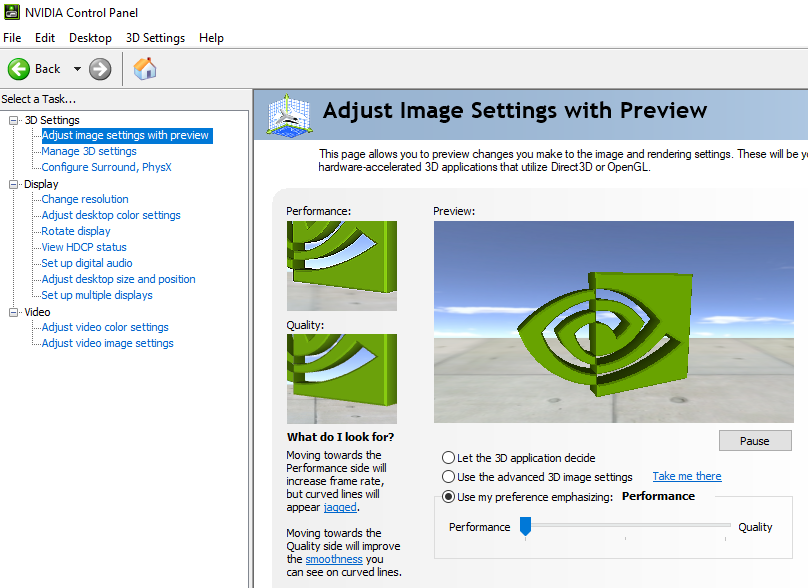This screenshot has width=808, height=588.
Task: Click the NVIDIA Control Panel title icon
Action: pos(12,12)
